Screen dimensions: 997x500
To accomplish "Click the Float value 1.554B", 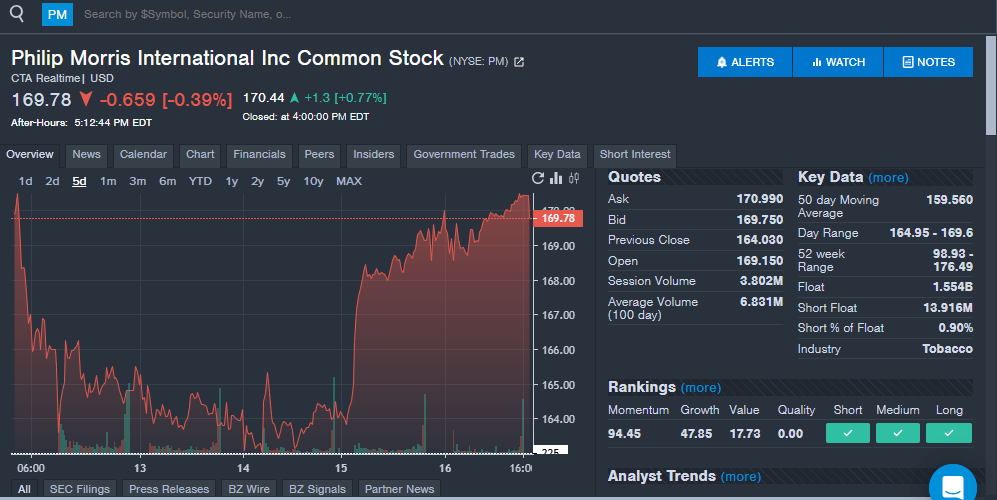I will pos(953,287).
